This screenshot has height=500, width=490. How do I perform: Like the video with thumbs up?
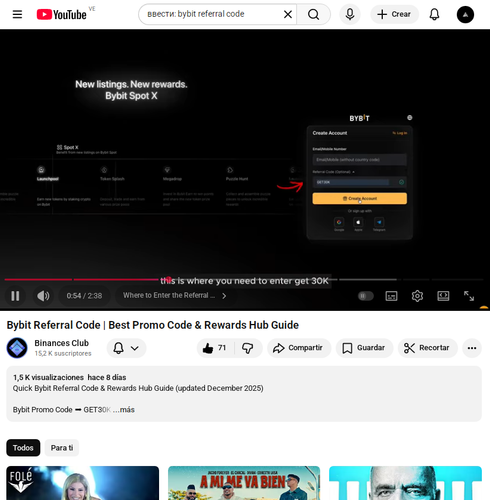coord(215,348)
